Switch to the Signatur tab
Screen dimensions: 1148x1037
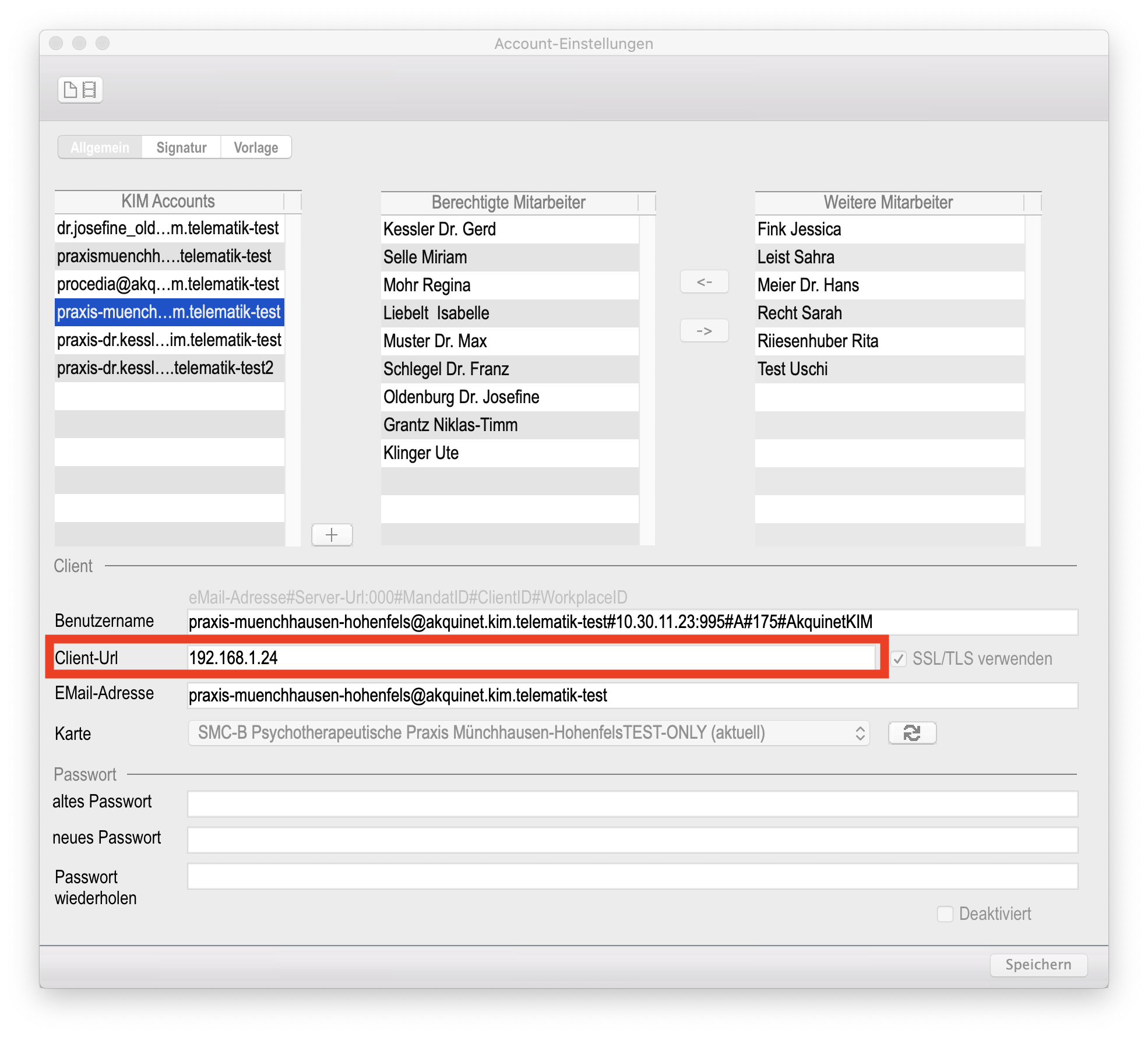(181, 147)
